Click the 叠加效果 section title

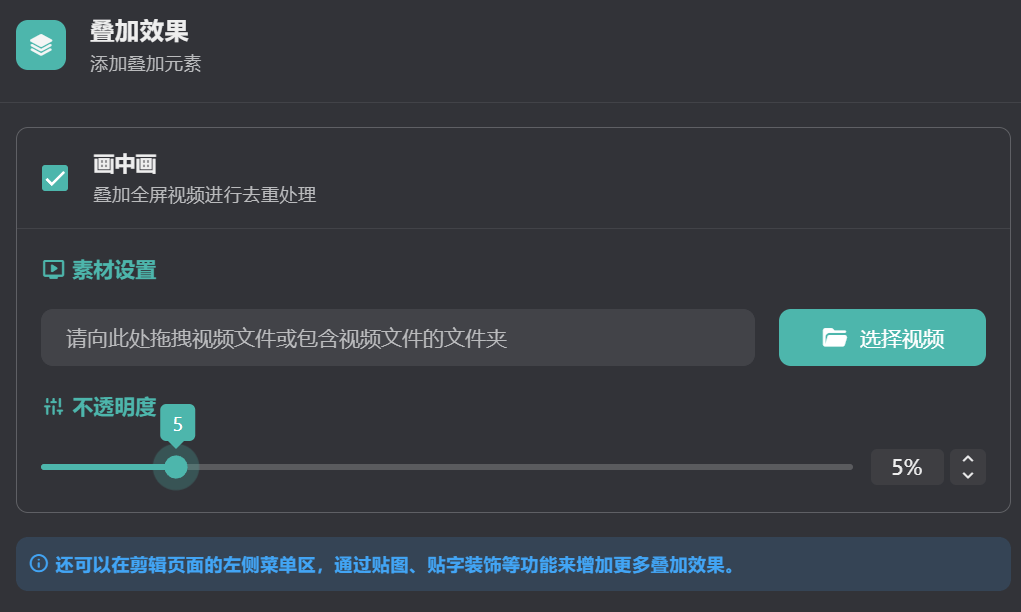coord(139,32)
